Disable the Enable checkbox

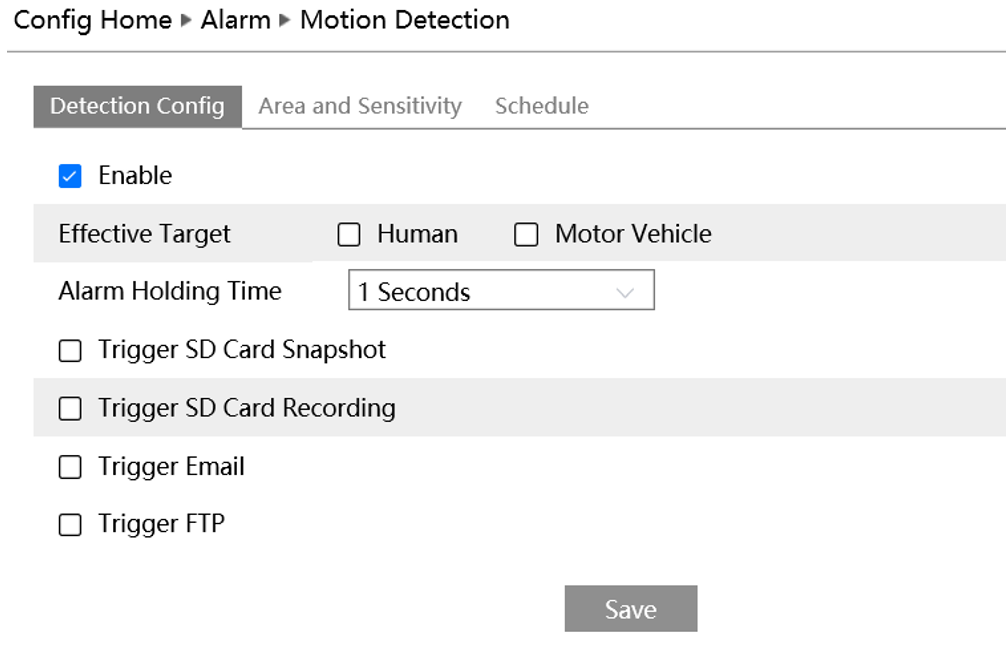coord(70,177)
